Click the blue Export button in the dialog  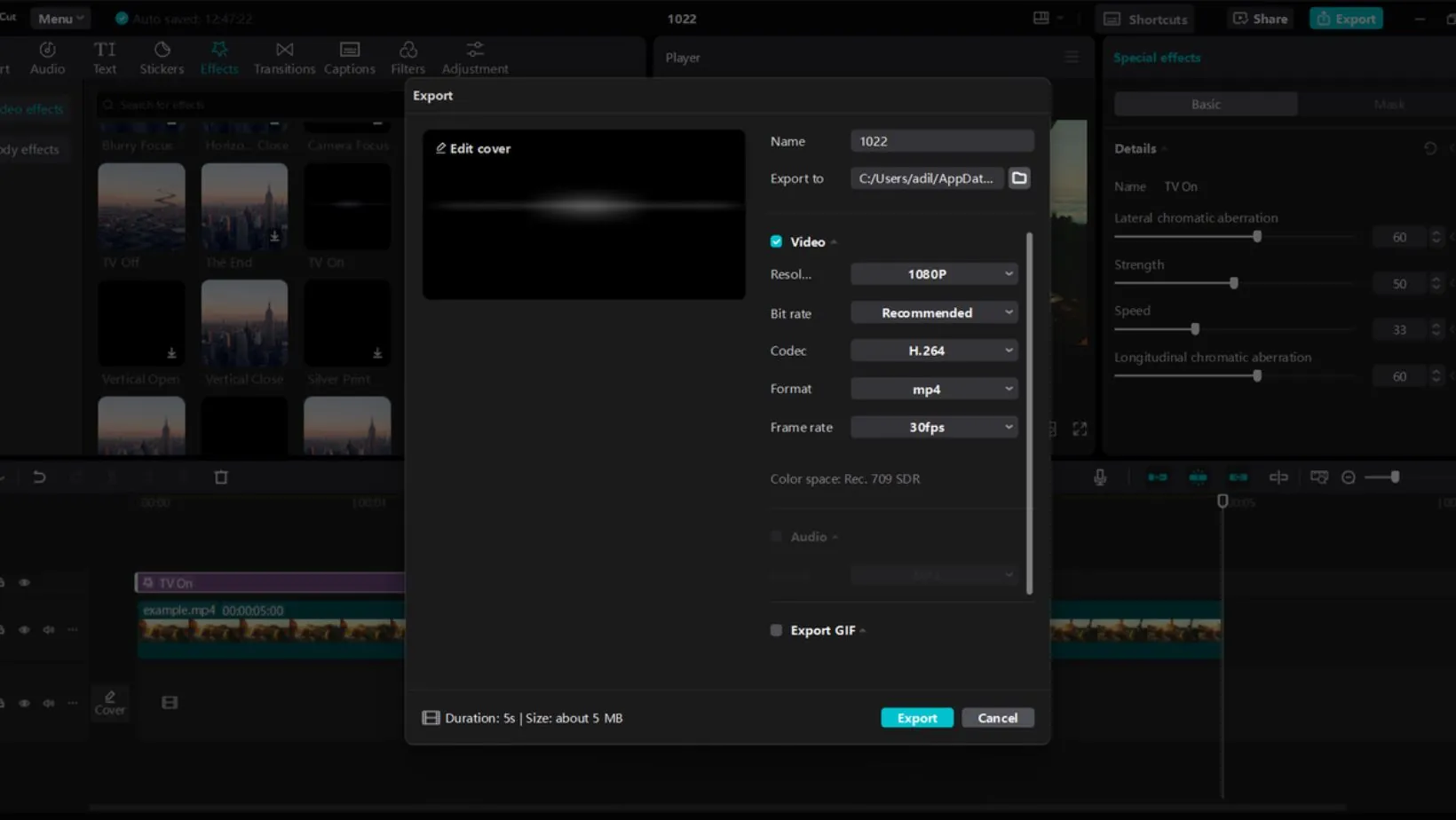click(x=917, y=718)
